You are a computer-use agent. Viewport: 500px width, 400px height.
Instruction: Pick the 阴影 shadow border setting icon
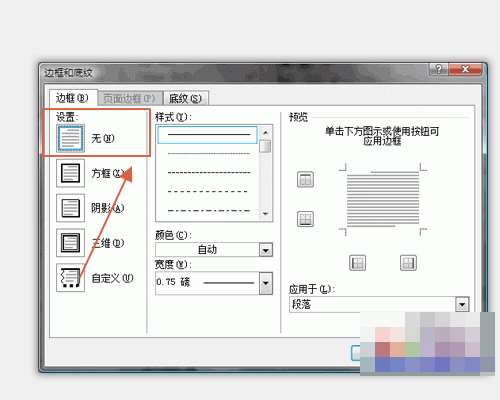pos(70,208)
